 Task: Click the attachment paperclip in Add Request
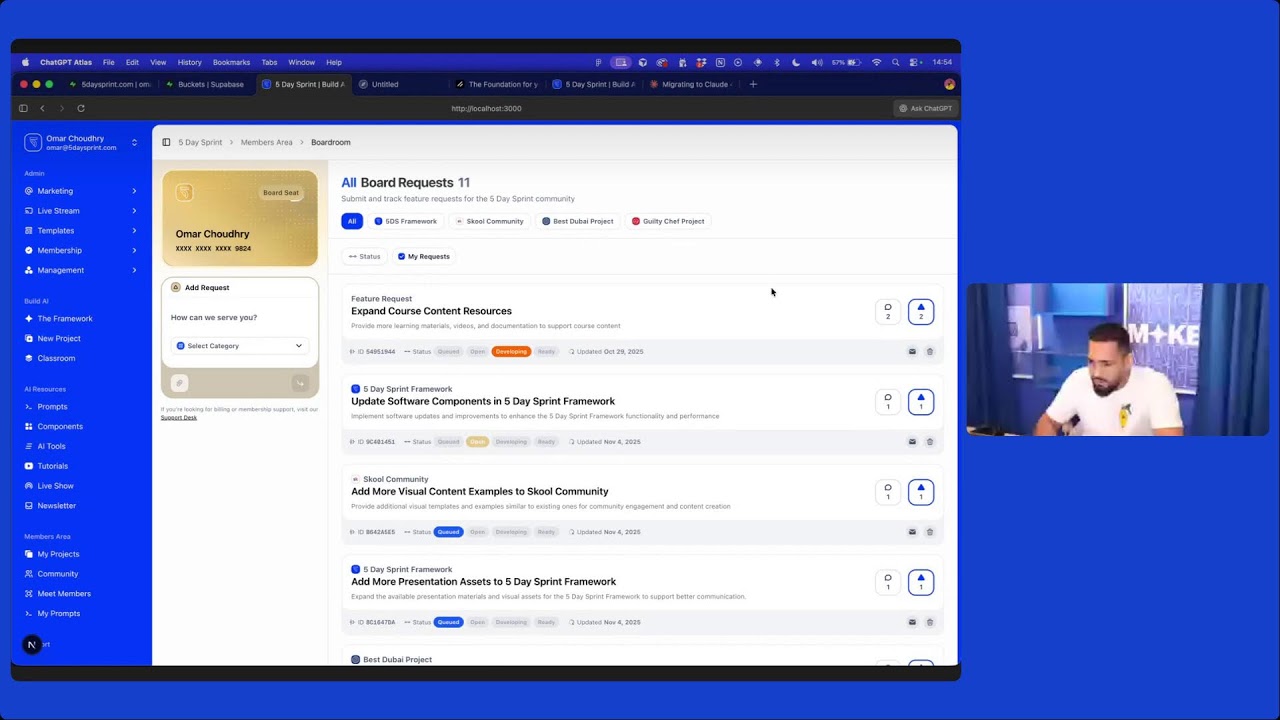[179, 383]
